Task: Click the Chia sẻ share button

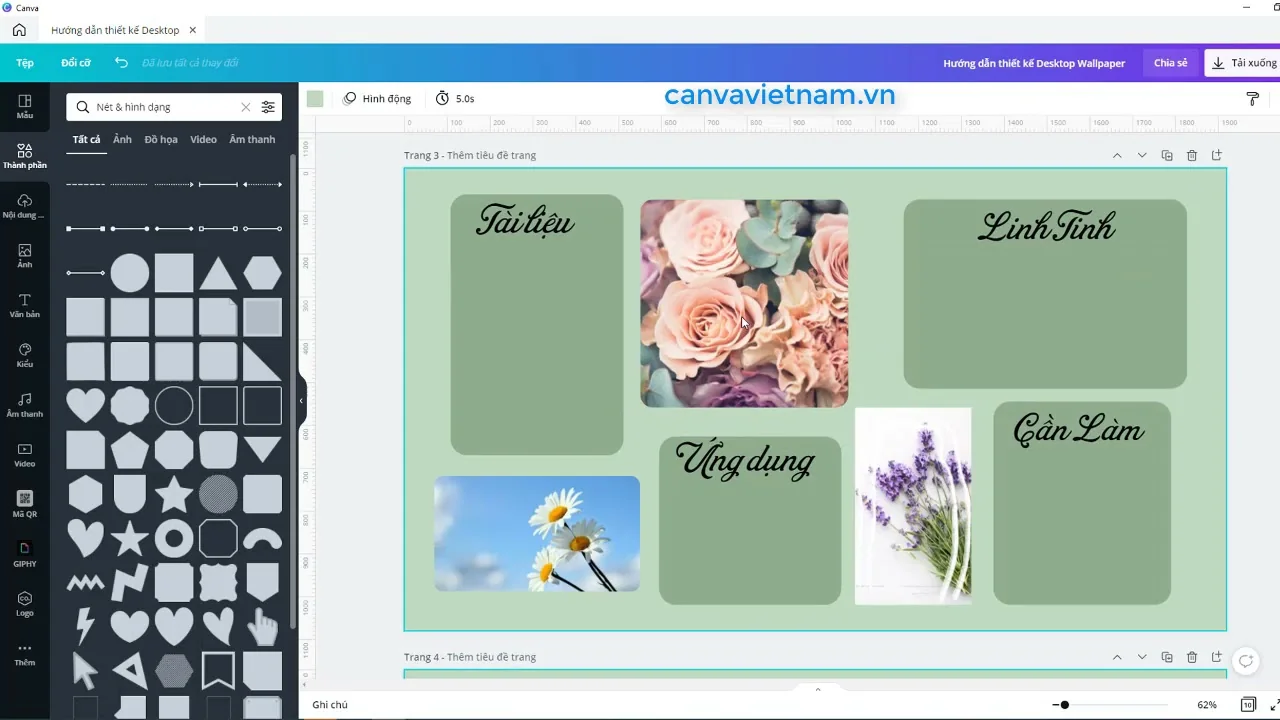Action: 1170,63
